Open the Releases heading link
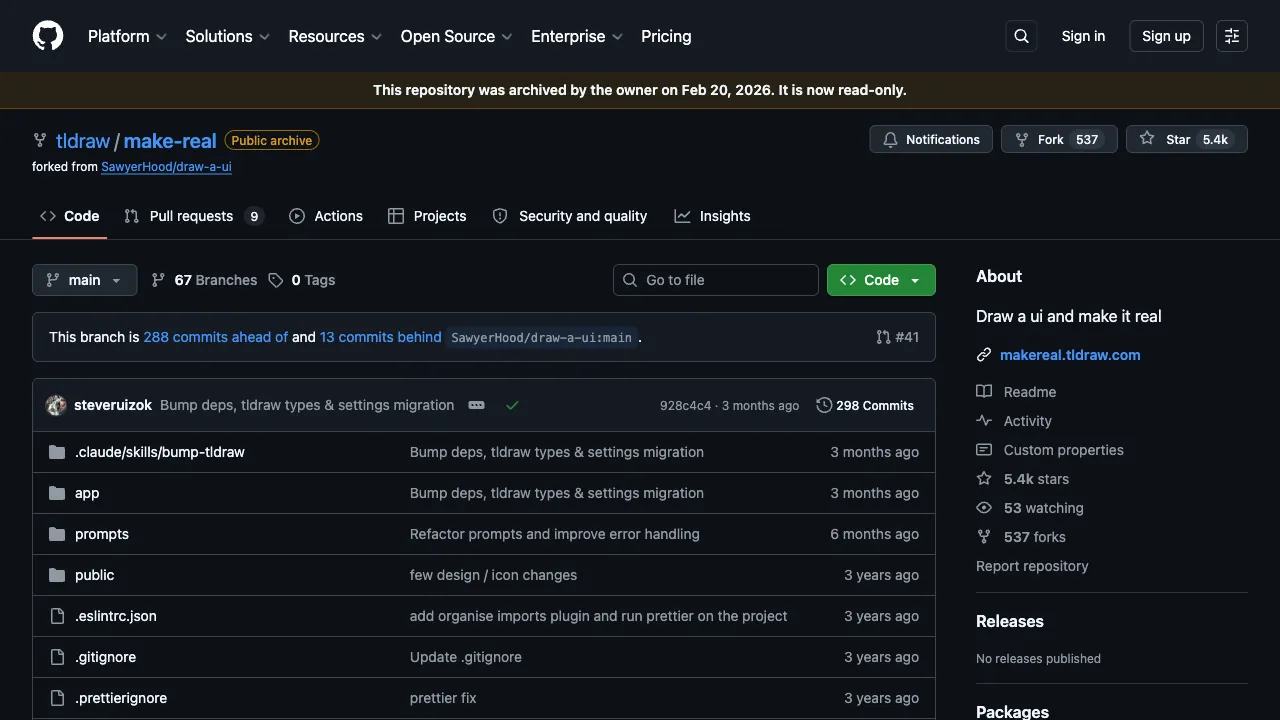Screen dimensions: 1280x720 tap(1010, 621)
